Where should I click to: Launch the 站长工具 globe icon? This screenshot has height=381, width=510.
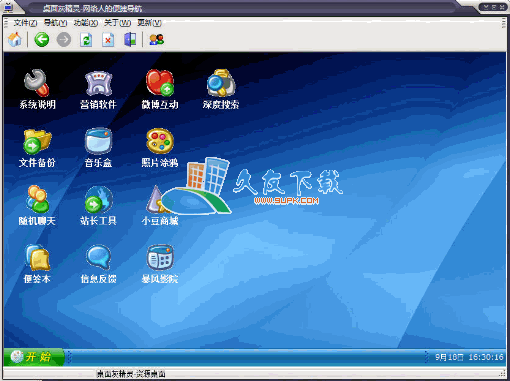click(98, 199)
